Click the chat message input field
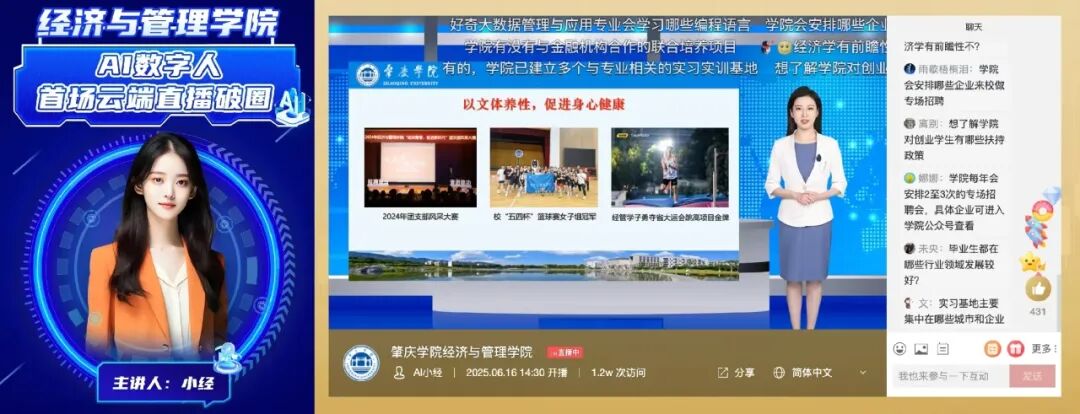This screenshot has height=414, width=1080. [947, 376]
